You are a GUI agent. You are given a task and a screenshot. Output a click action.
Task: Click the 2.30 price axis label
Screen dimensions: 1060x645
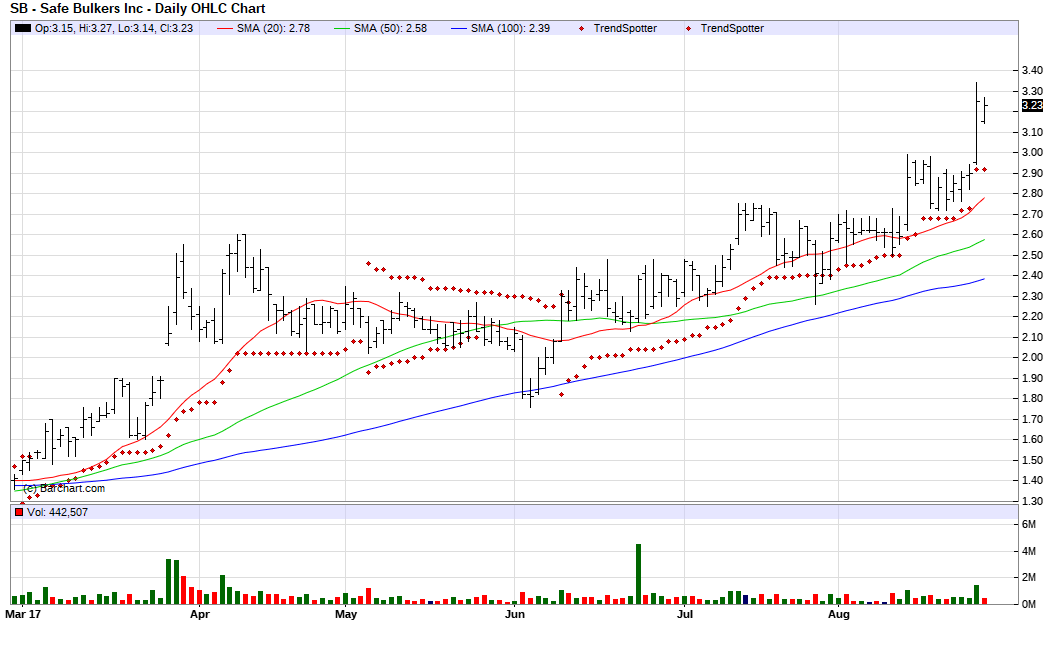click(x=1032, y=296)
